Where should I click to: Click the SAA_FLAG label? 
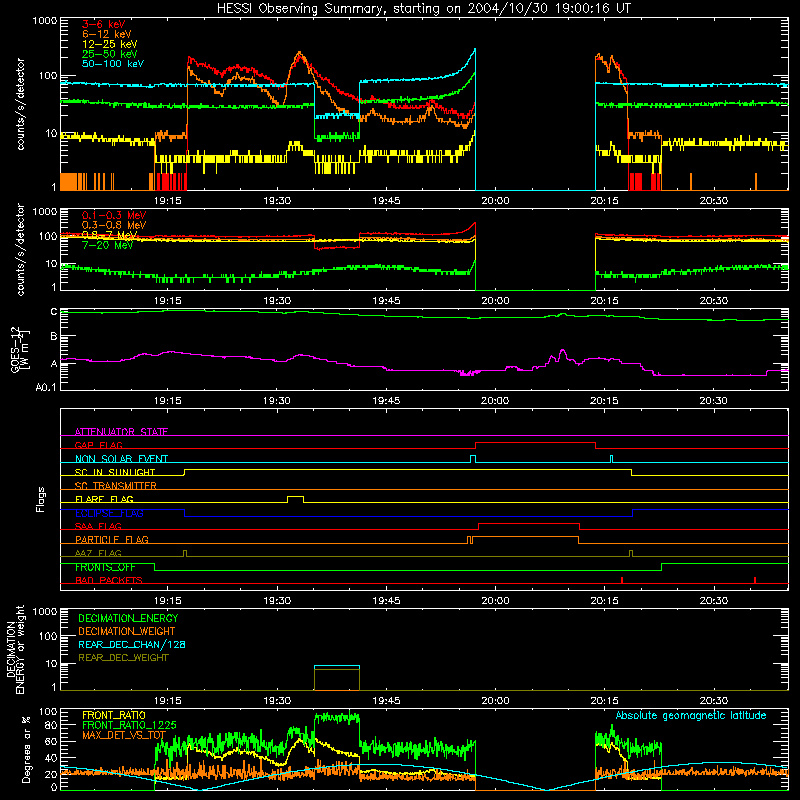(x=98, y=526)
